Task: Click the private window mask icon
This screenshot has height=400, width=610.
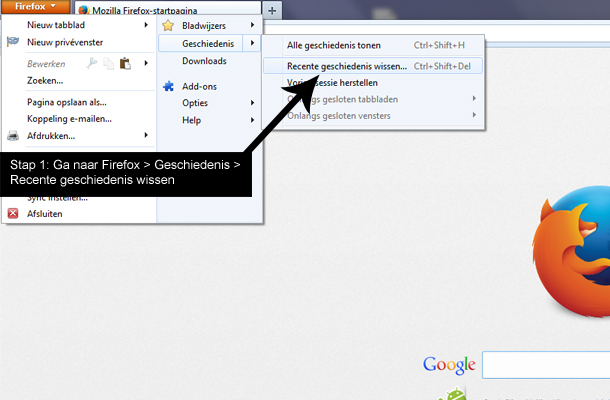Action: click(13, 41)
